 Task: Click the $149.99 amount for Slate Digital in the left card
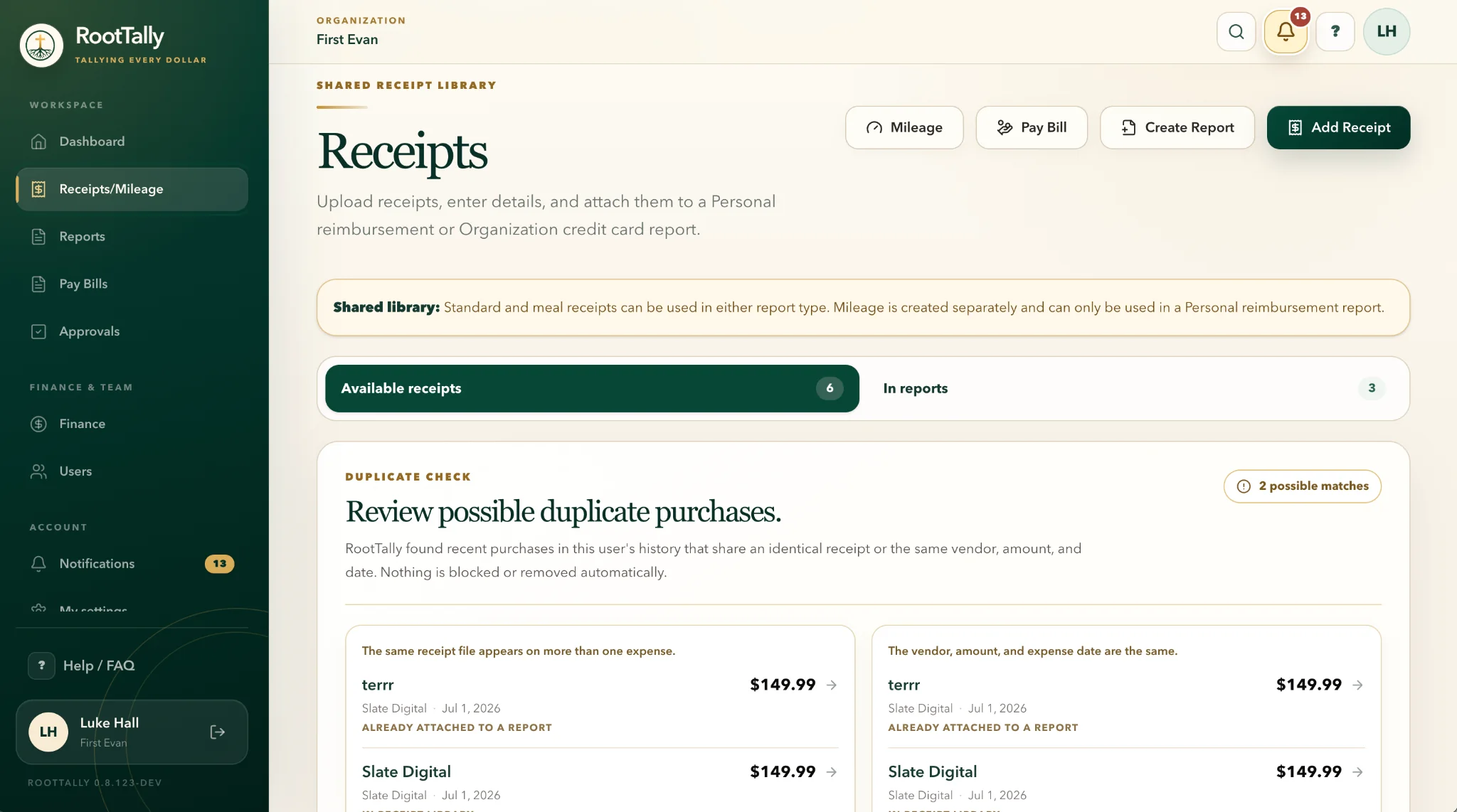(783, 772)
